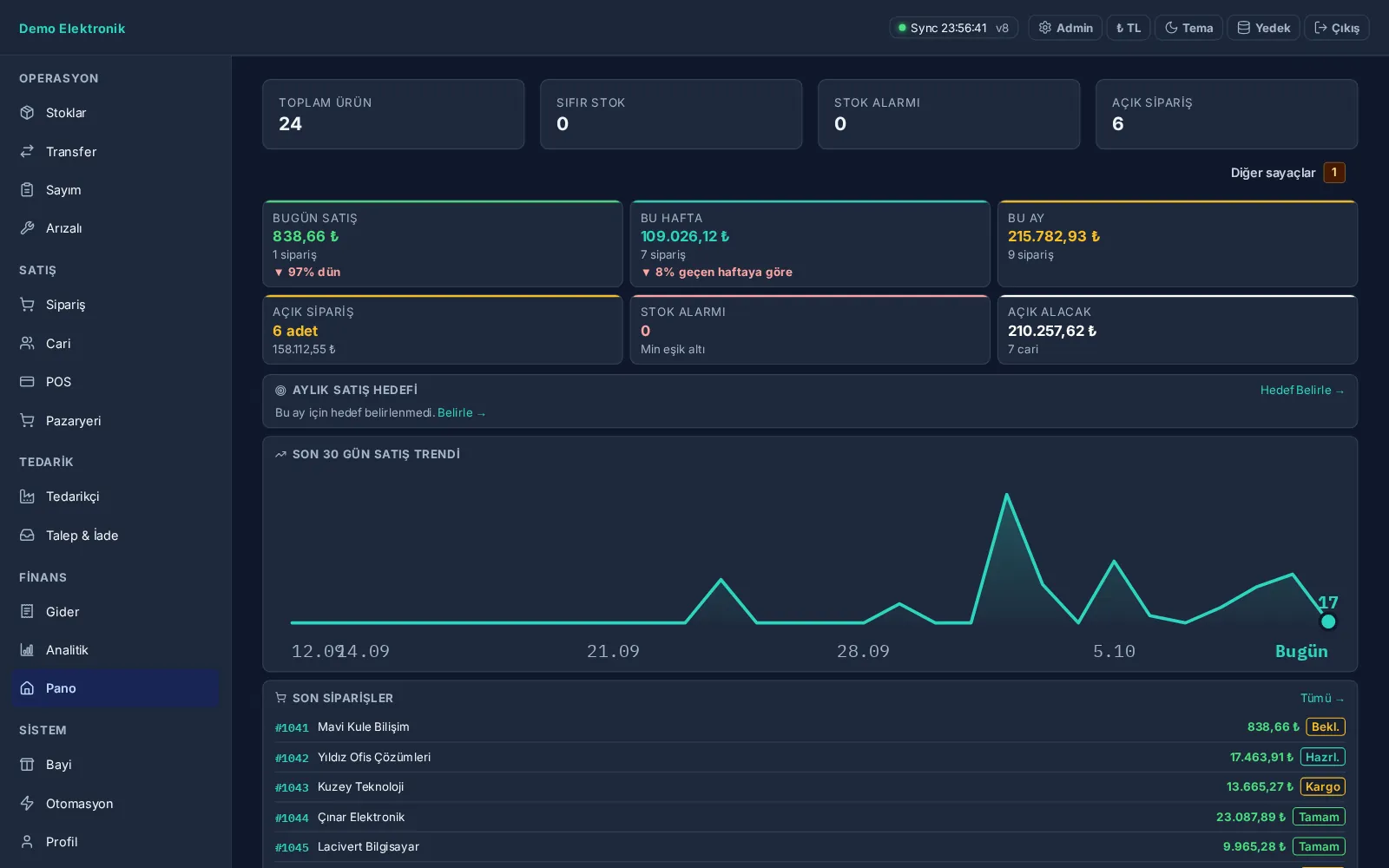Click the Arızalı wrench icon
The width and height of the screenshot is (1389, 868).
tap(27, 227)
